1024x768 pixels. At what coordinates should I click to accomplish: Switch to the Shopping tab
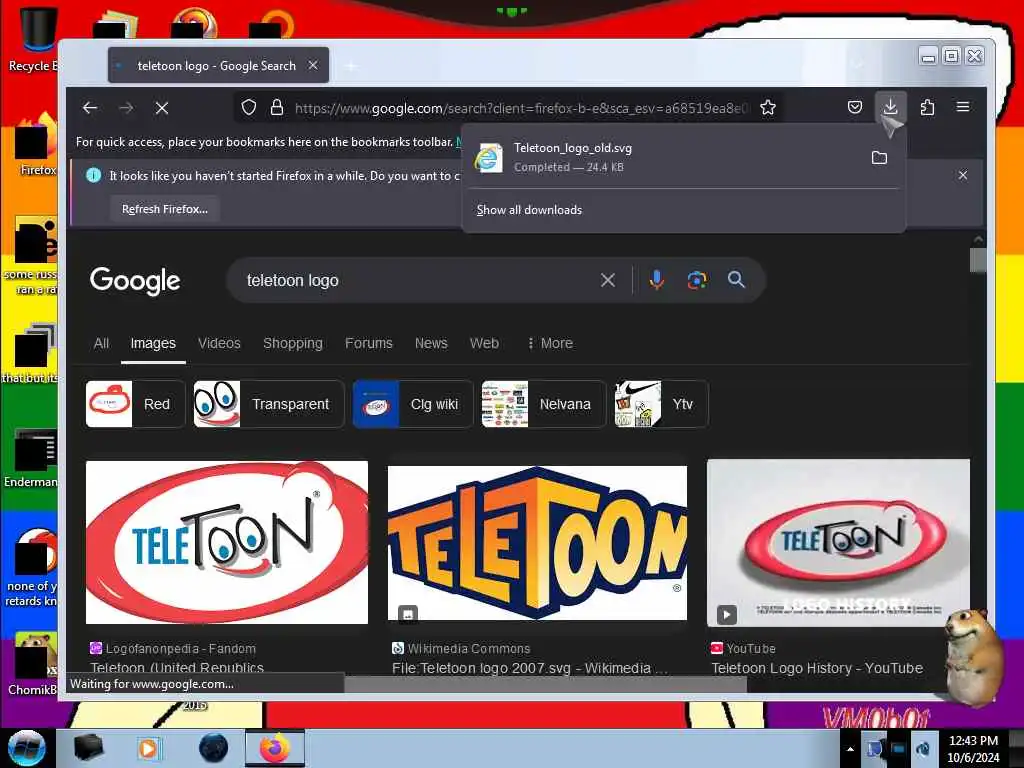(293, 344)
